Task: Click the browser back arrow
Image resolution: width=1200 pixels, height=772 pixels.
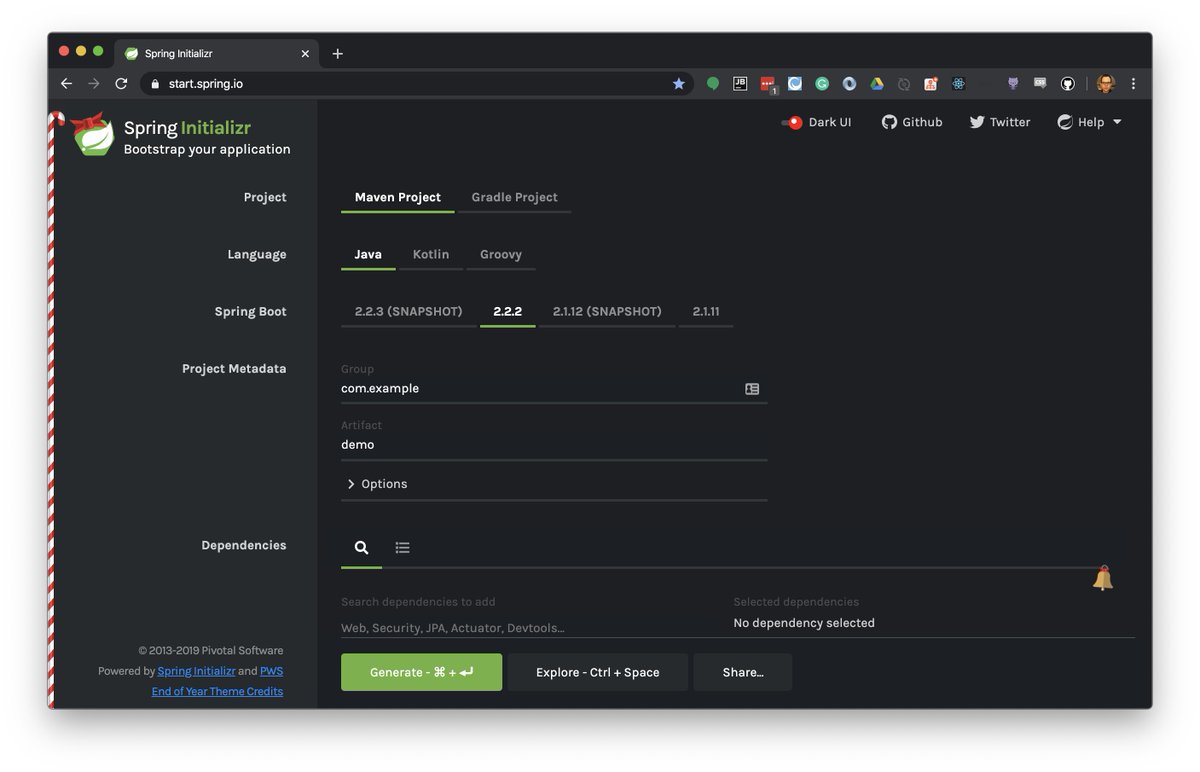Action: pyautogui.click(x=66, y=84)
